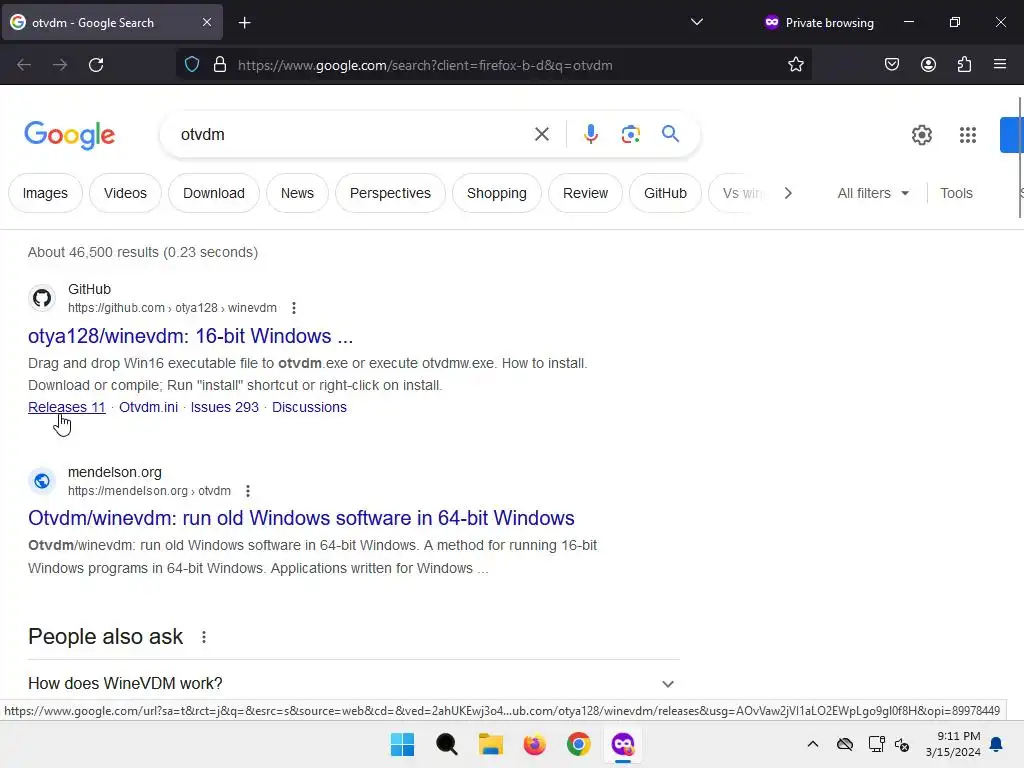Open the Discussions sitelink

(x=310, y=407)
